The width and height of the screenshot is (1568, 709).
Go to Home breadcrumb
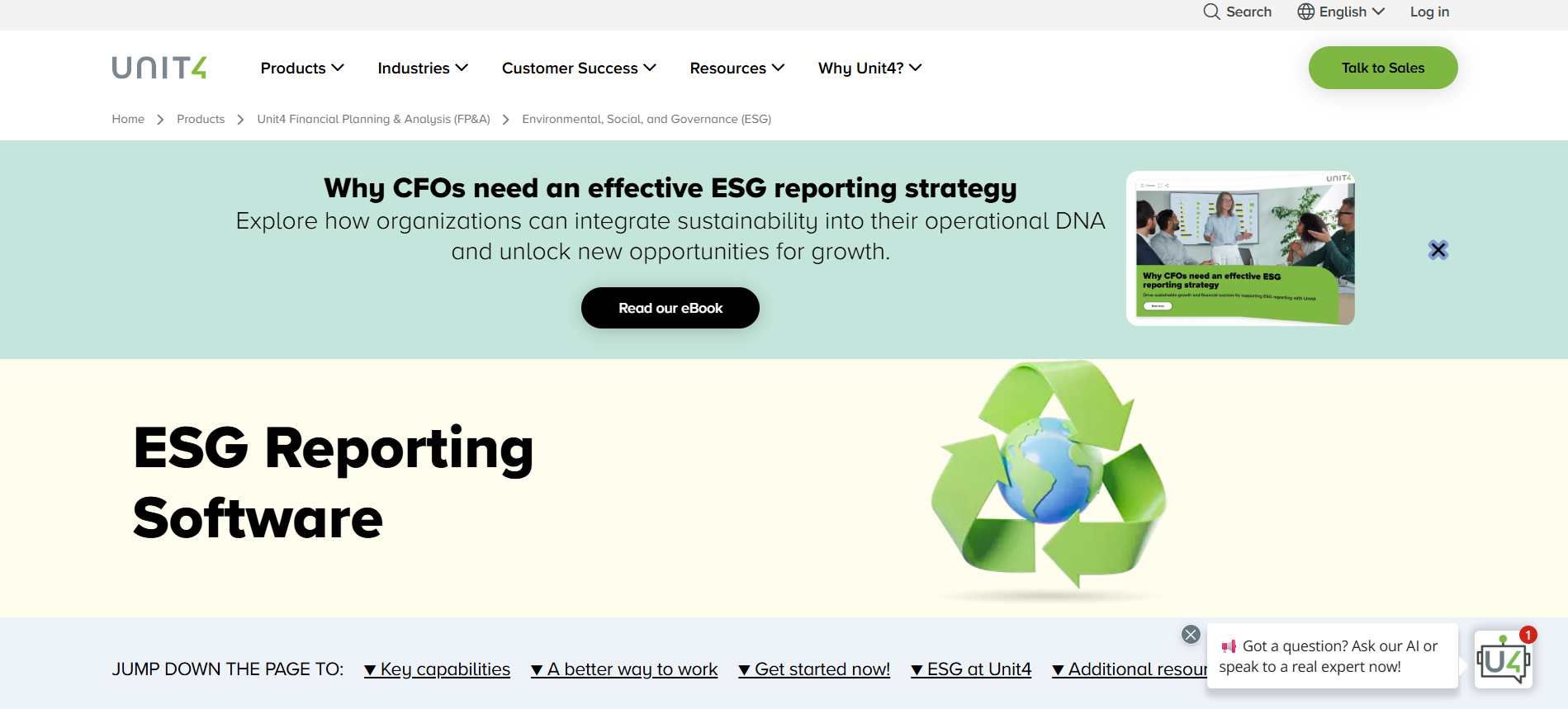point(128,119)
